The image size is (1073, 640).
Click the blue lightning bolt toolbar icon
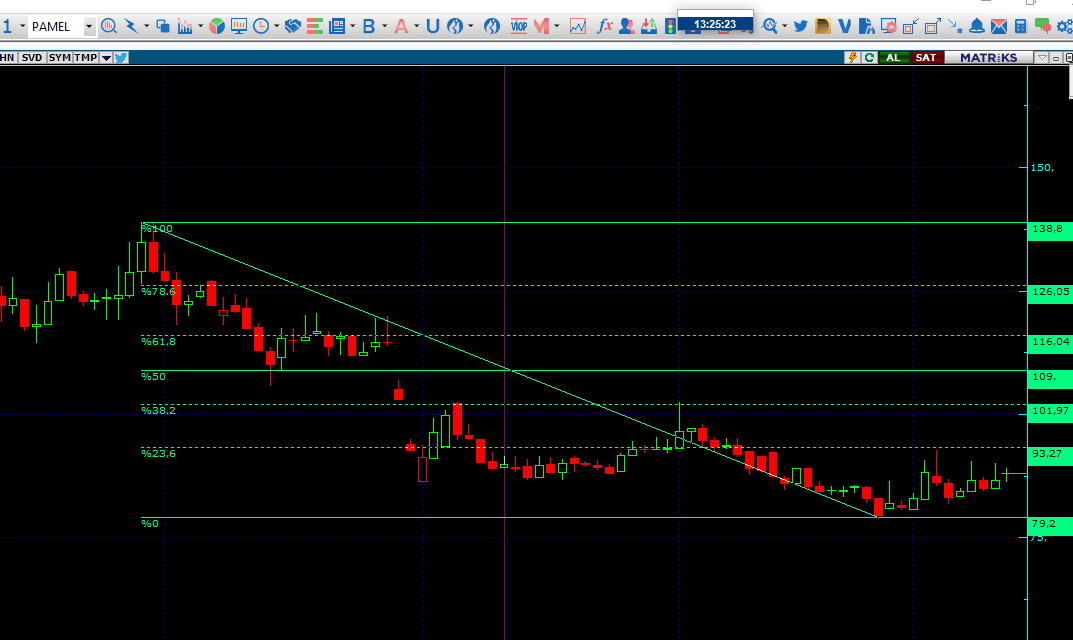point(130,26)
